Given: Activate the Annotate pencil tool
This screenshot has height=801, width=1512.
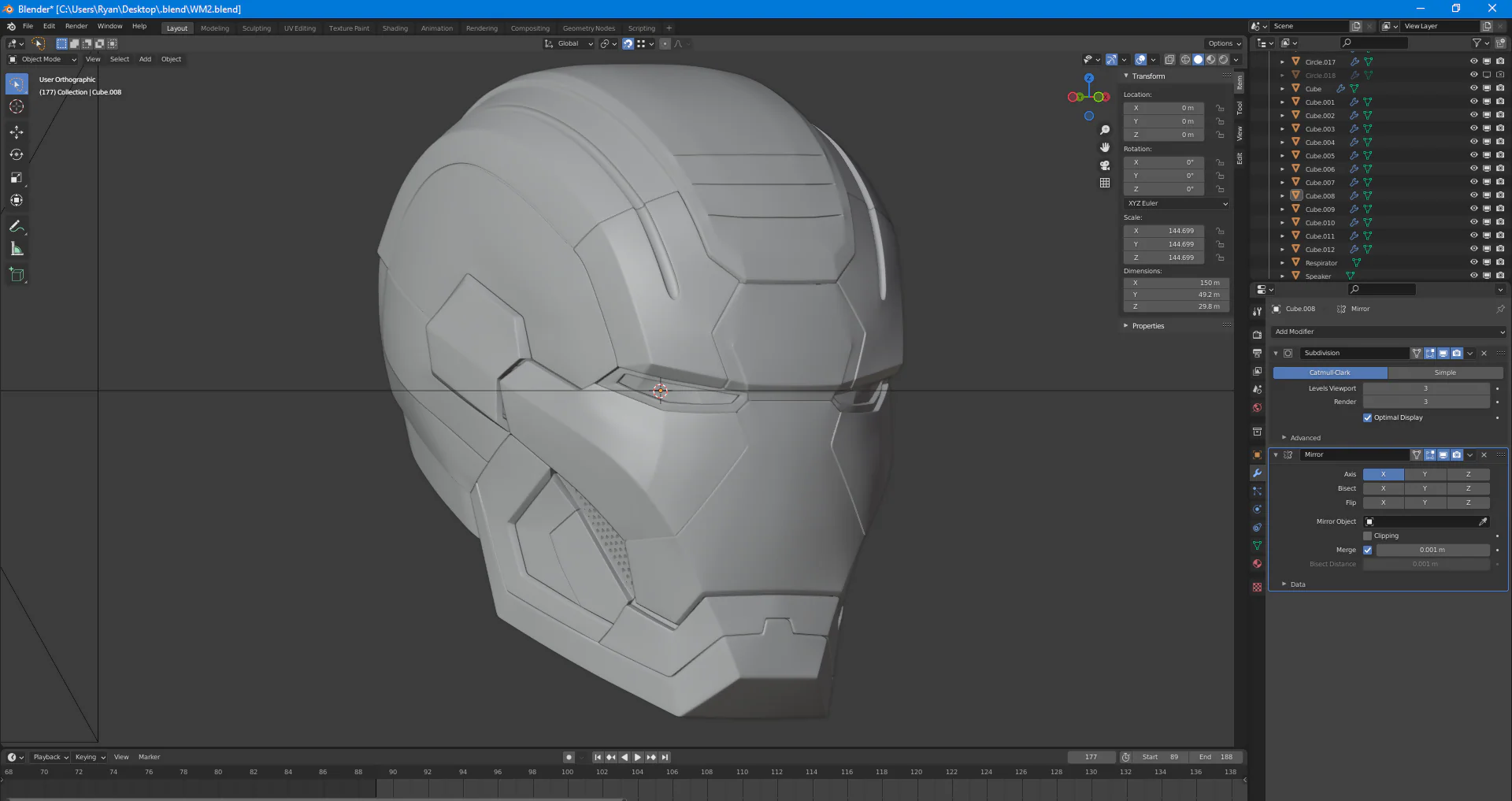Looking at the screenshot, I should click(16, 226).
